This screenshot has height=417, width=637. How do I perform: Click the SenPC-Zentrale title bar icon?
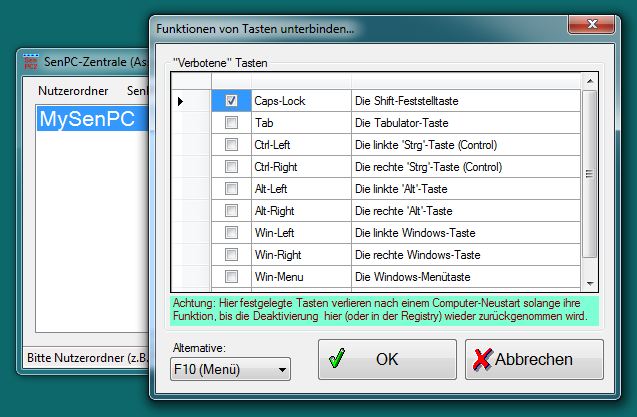[31, 62]
